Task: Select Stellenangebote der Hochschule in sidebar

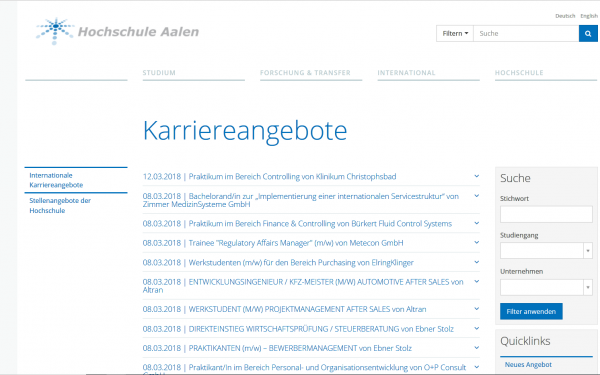Action: (x=60, y=205)
